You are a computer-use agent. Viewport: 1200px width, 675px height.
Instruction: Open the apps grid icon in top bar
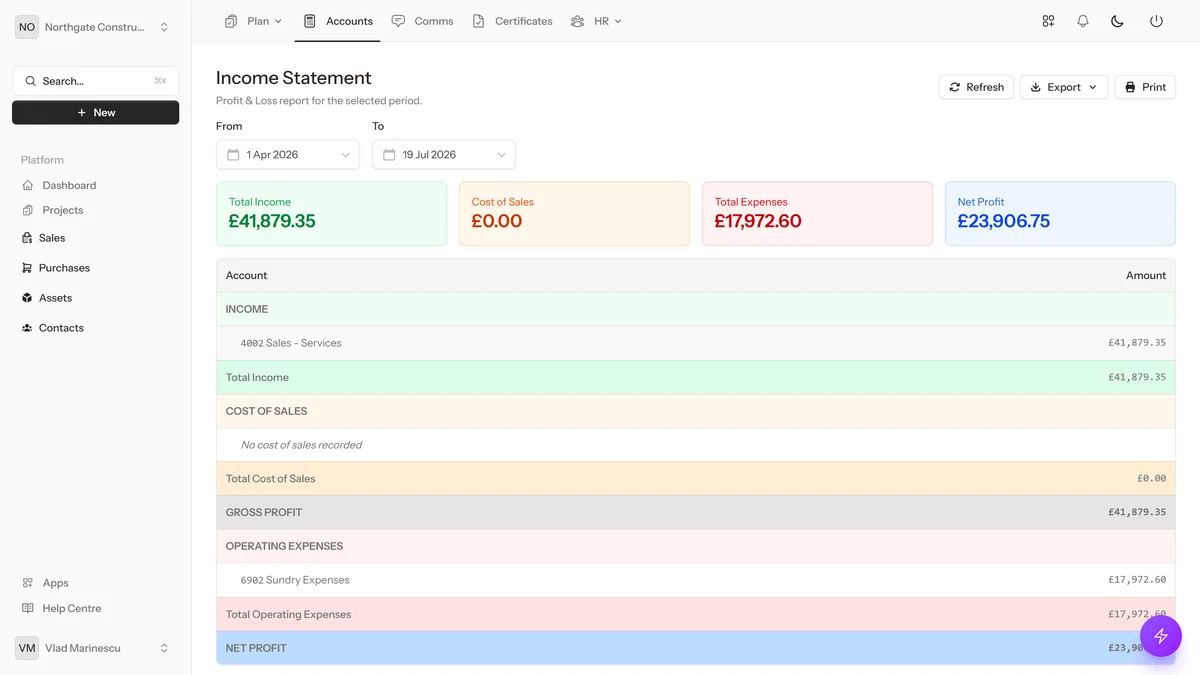1048,21
